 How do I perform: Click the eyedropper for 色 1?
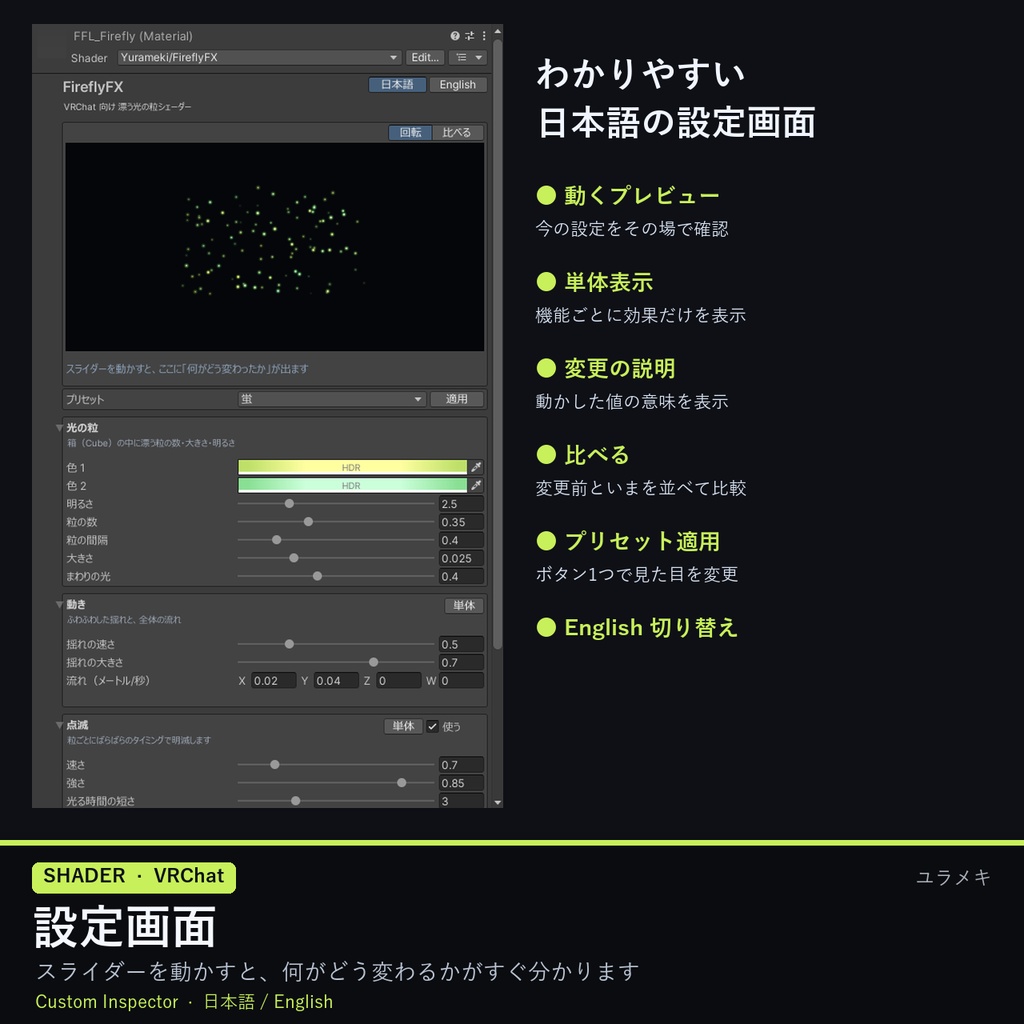(477, 467)
